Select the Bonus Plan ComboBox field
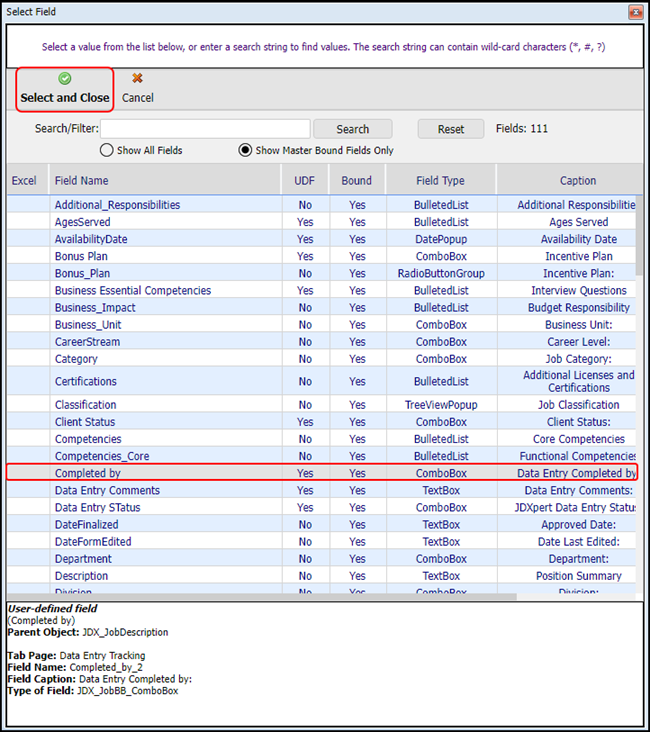 click(x=321, y=256)
